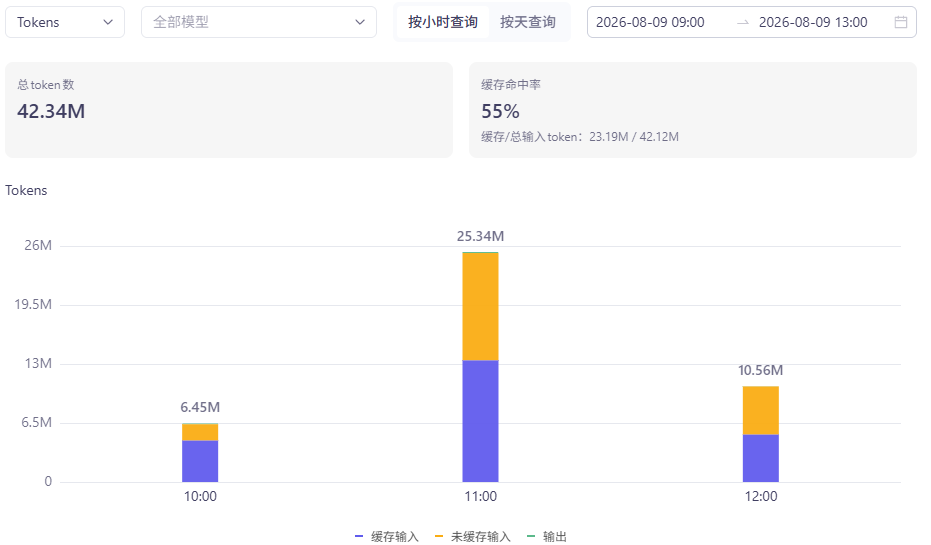The image size is (931, 545).
Task: Toggle 缓存输入 legend series
Action: click(x=387, y=536)
